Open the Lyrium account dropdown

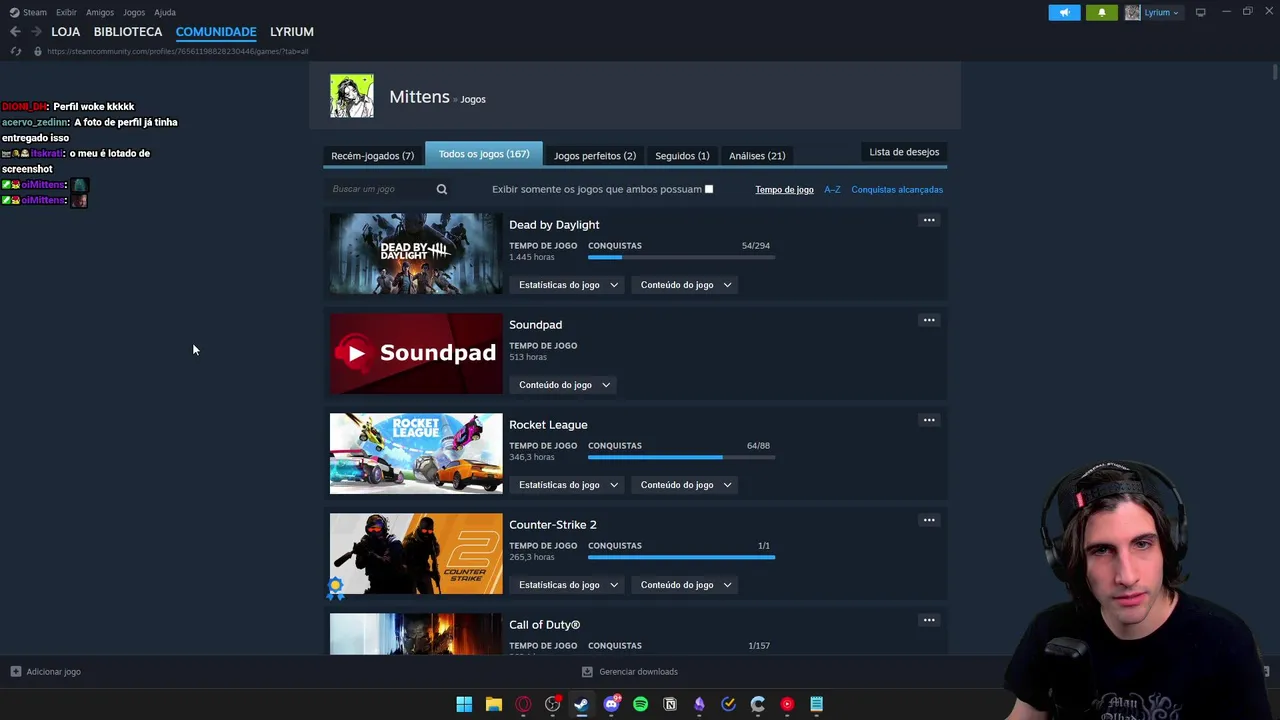[x=1153, y=12]
